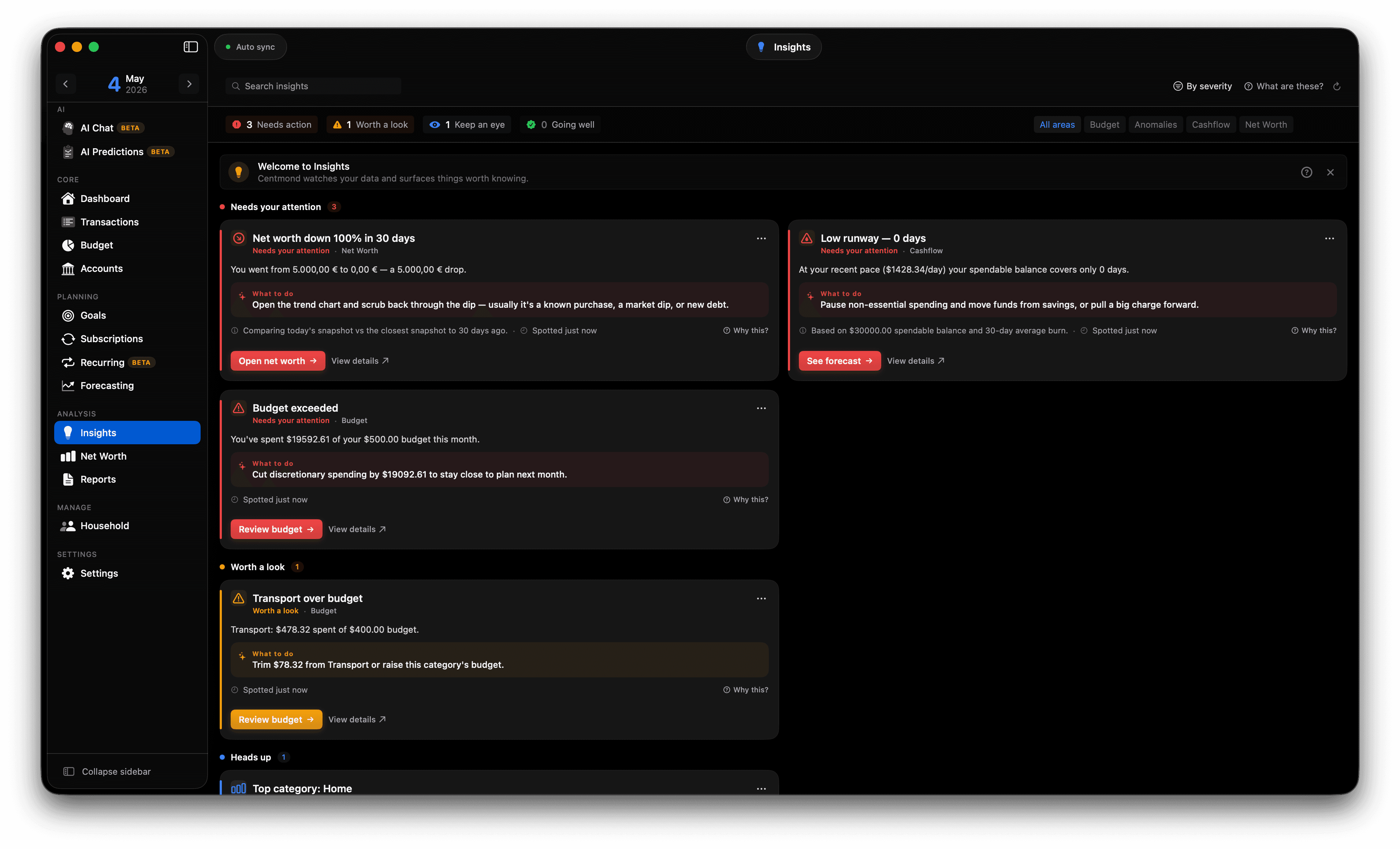The height and width of the screenshot is (849, 1400).
Task: Toggle the Going well filter chip
Action: [x=560, y=124]
